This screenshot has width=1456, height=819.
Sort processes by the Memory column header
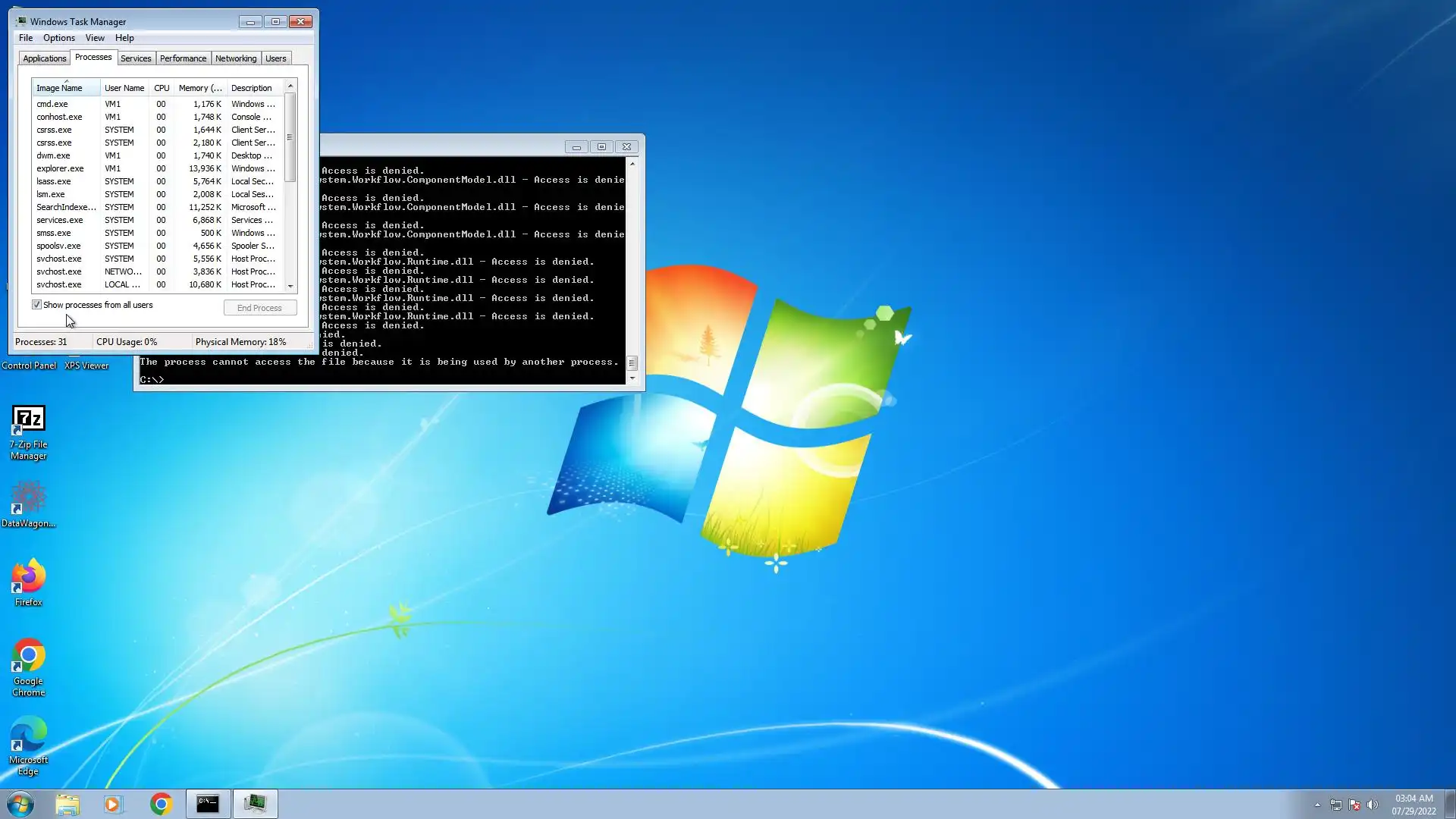pos(199,88)
